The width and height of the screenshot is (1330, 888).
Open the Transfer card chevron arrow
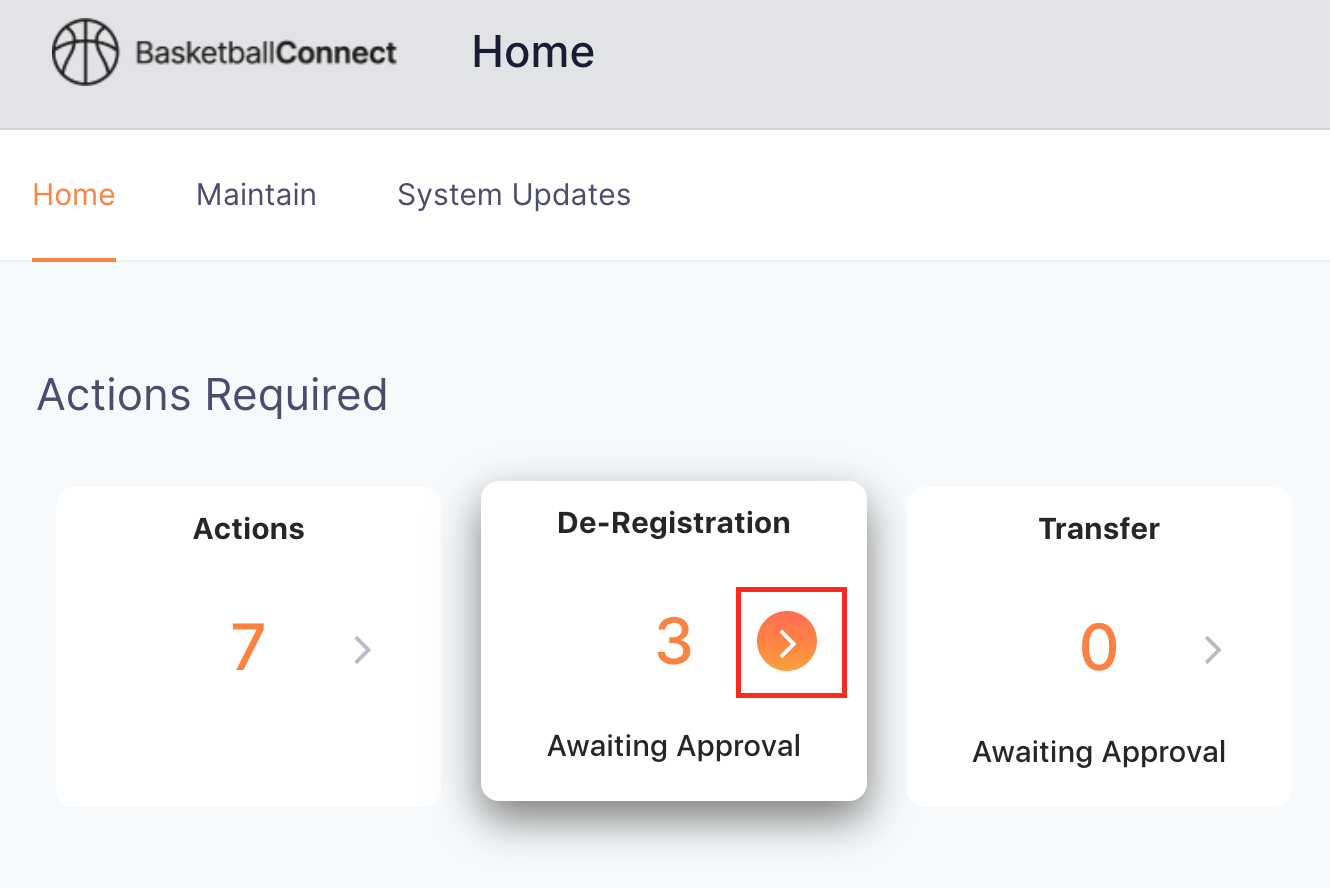coord(1213,650)
